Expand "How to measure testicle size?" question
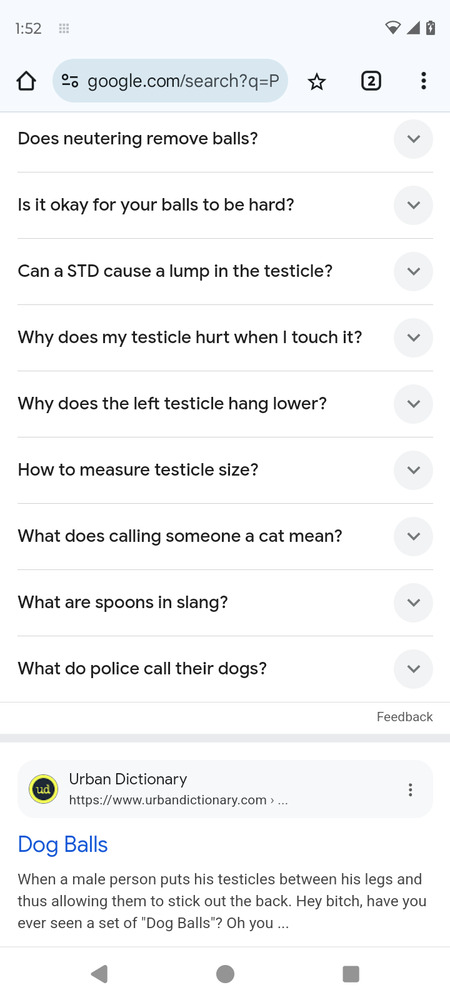 [x=225, y=470]
